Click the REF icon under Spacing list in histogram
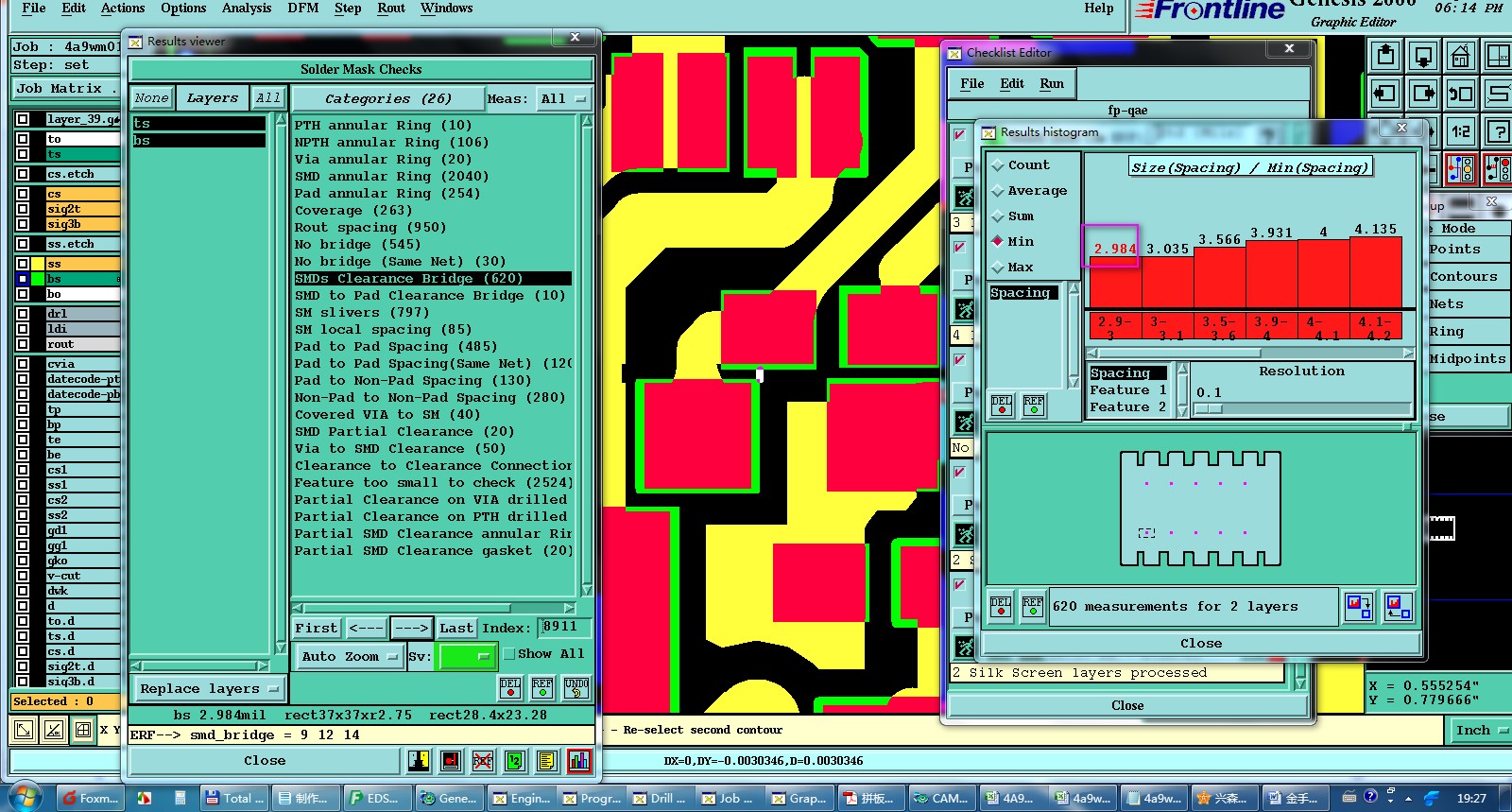1512x812 pixels. coord(1034,406)
